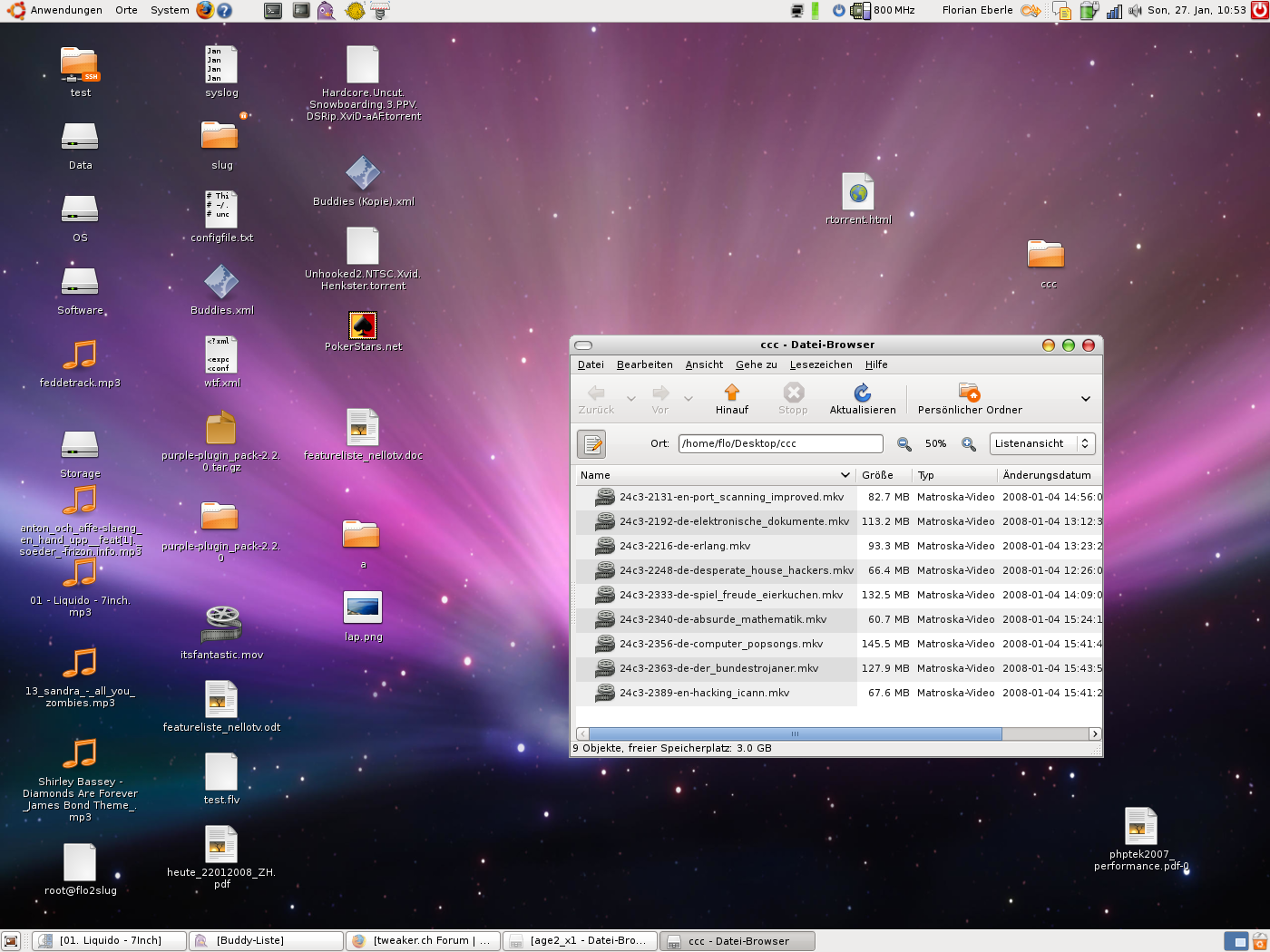Click the Ort location path field
Image resolution: width=1270 pixels, height=952 pixels.
pyautogui.click(x=780, y=443)
